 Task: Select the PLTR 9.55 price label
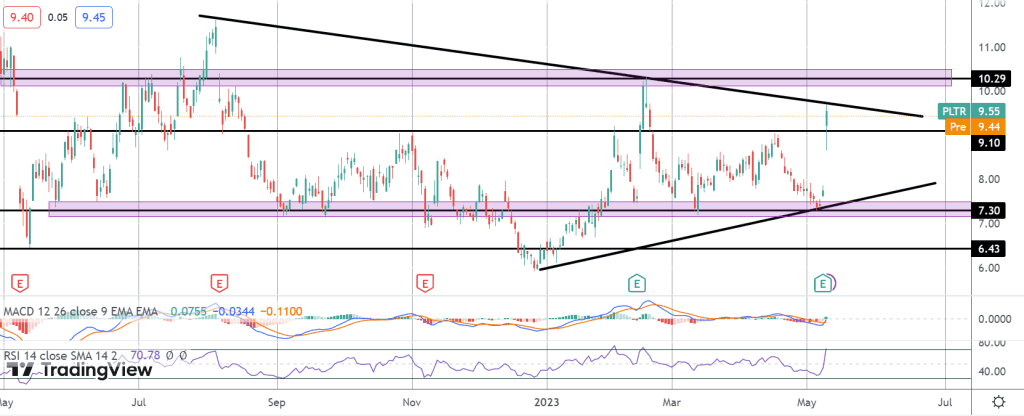pos(970,111)
